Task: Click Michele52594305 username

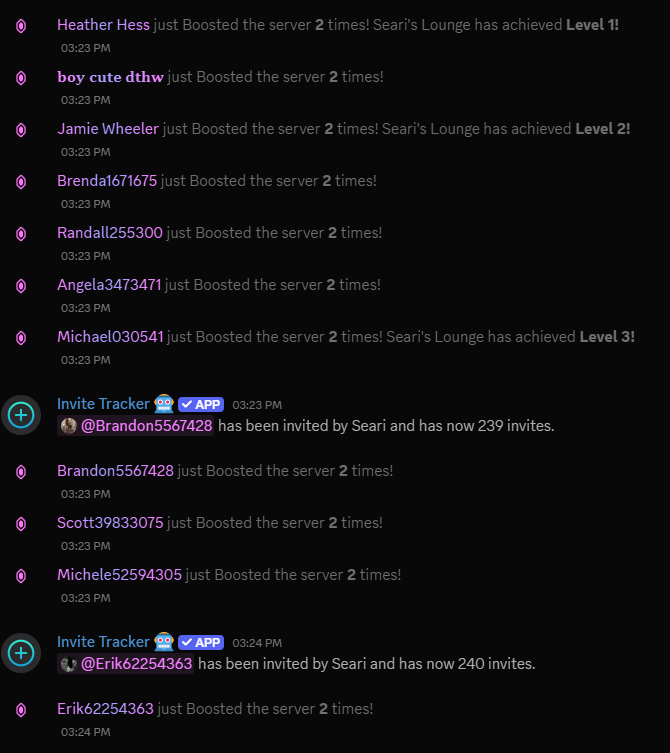Action: 119,575
